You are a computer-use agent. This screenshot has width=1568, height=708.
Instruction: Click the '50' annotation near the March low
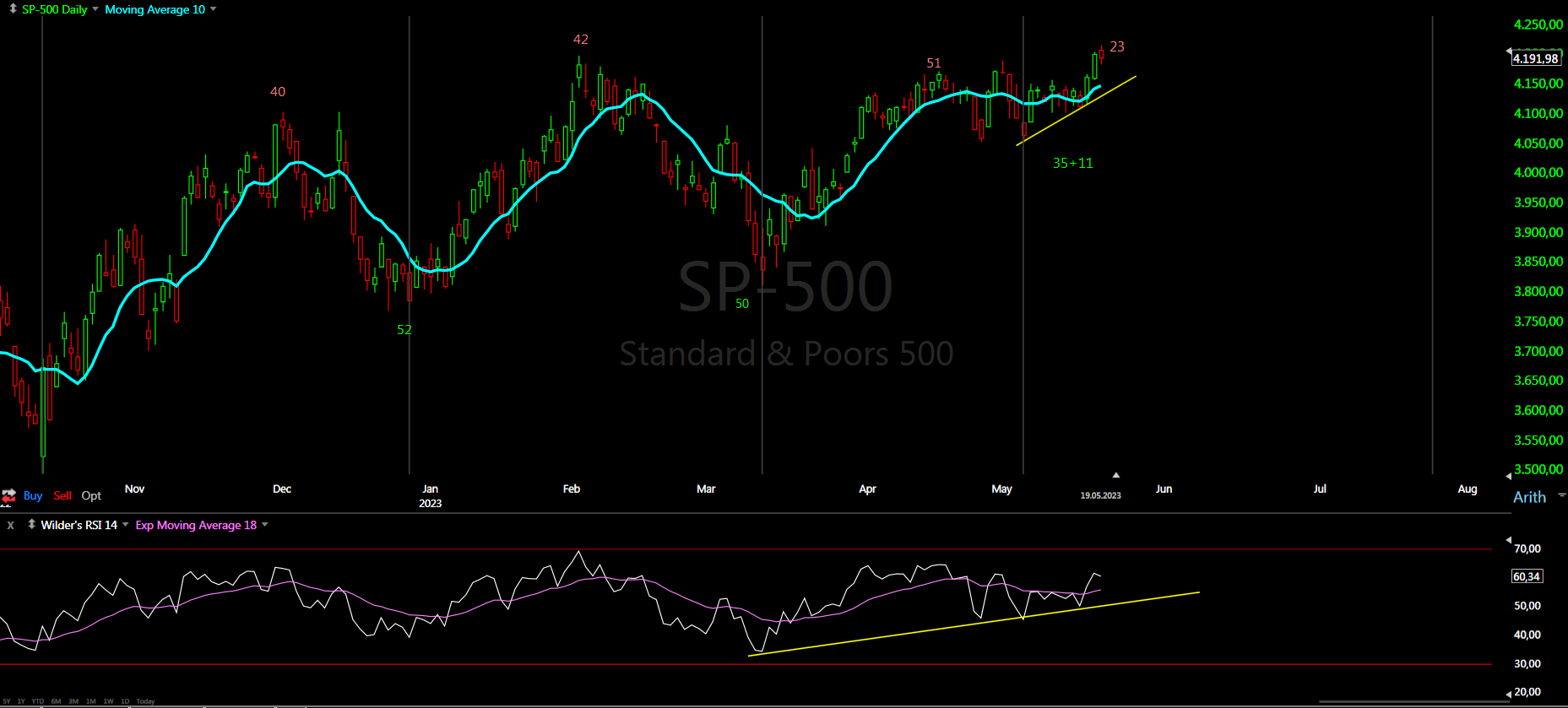point(742,303)
